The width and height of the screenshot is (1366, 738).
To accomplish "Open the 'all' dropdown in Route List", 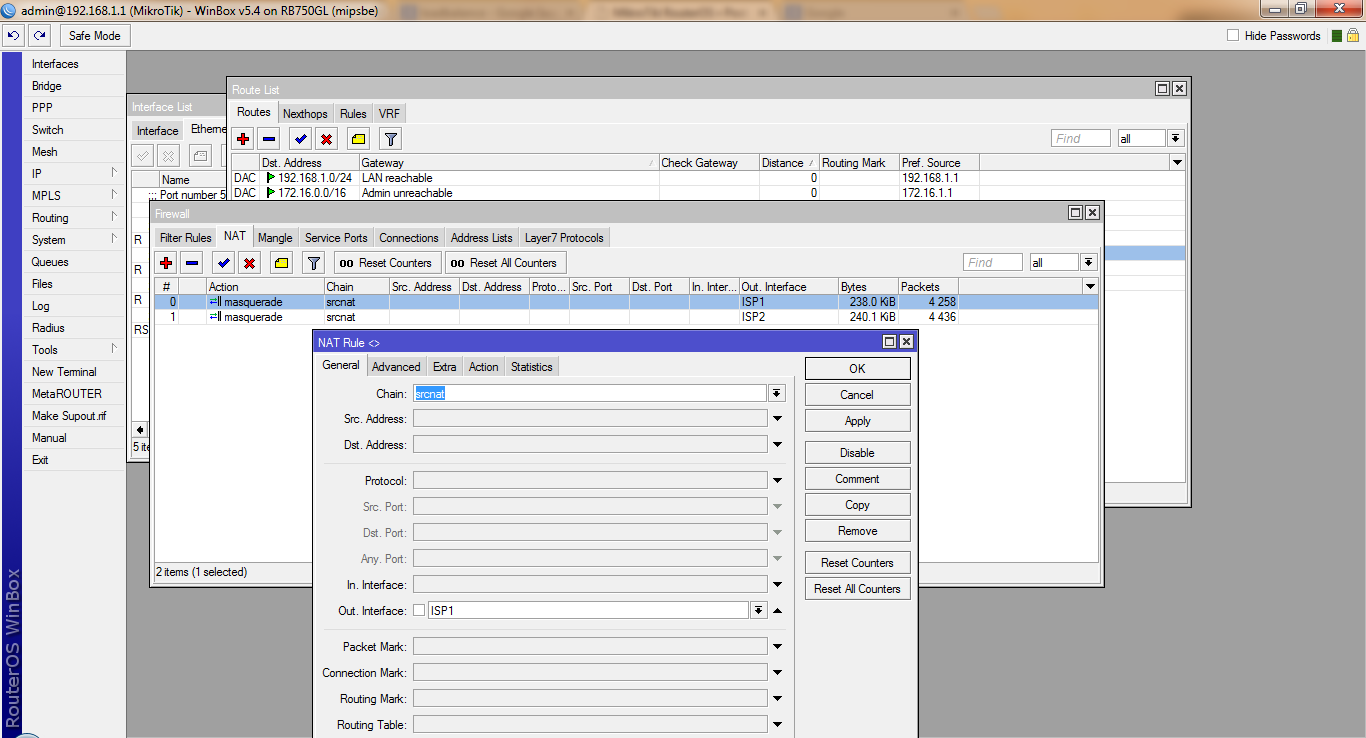I will [1176, 139].
